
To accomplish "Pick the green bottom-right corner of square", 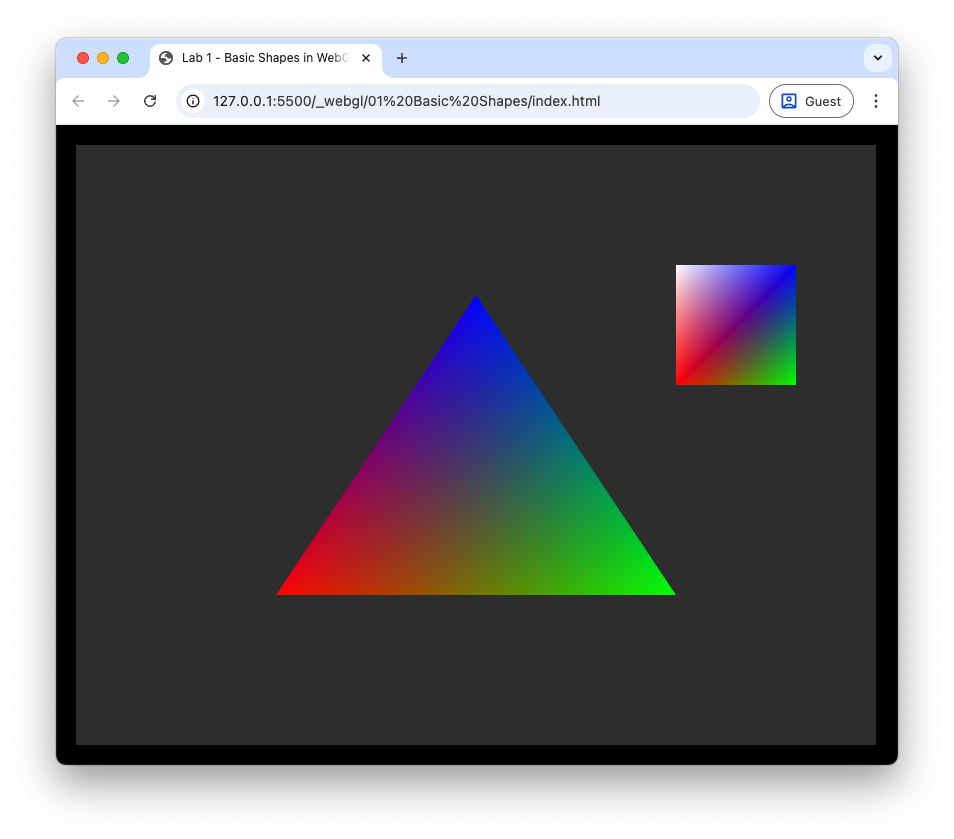I will click(790, 379).
